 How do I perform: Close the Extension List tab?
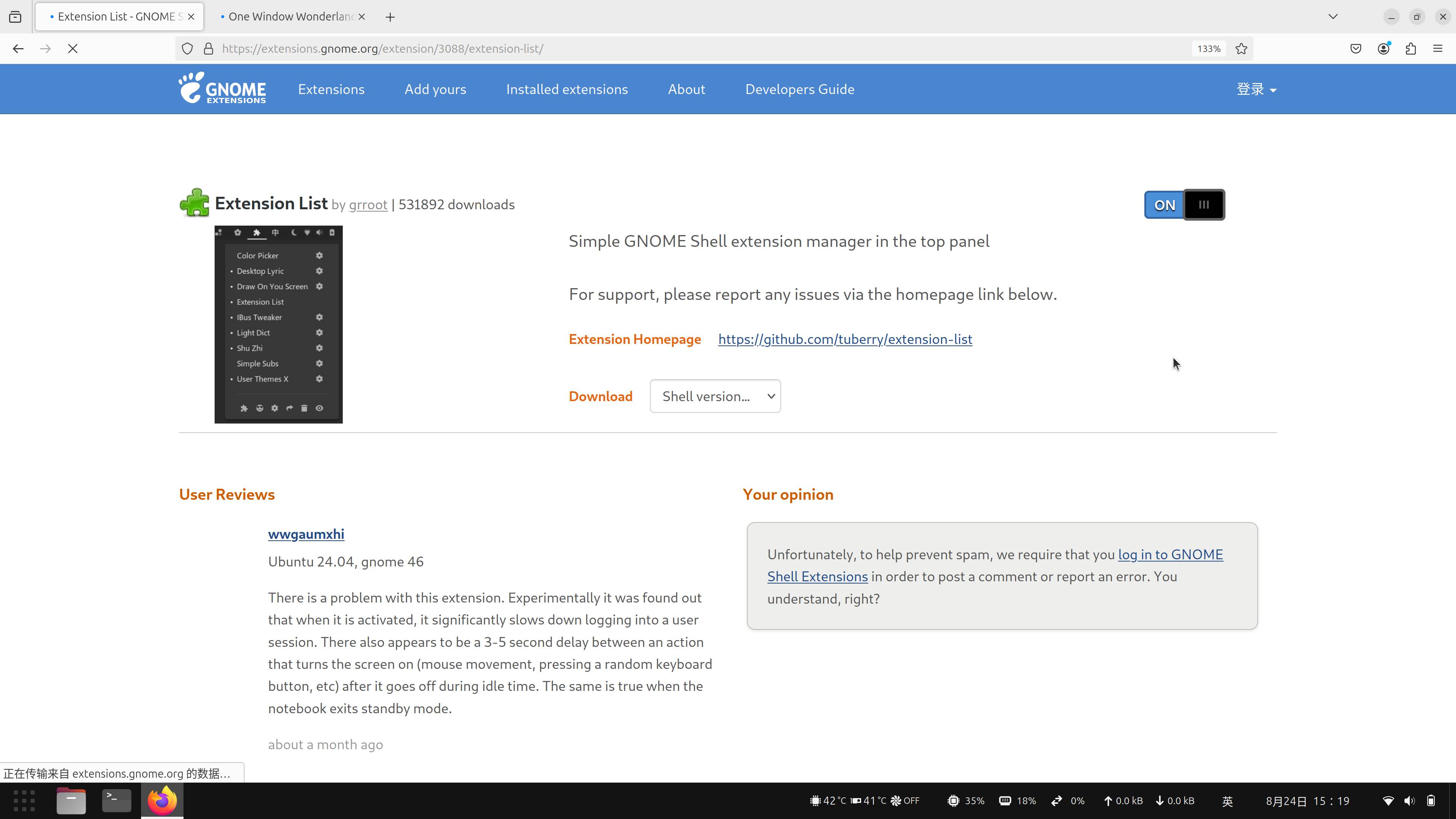click(191, 17)
